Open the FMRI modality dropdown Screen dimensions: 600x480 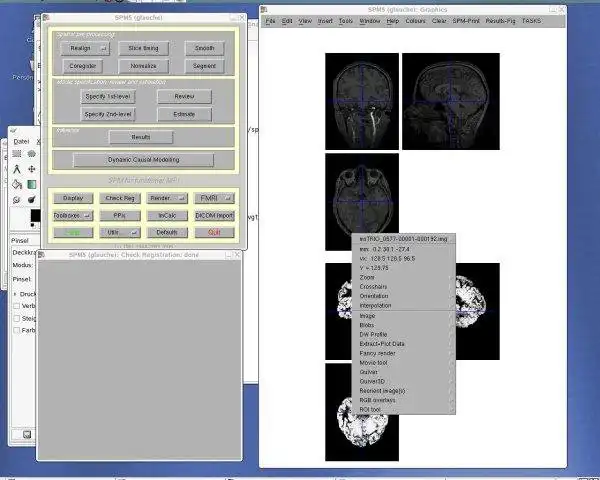214,198
